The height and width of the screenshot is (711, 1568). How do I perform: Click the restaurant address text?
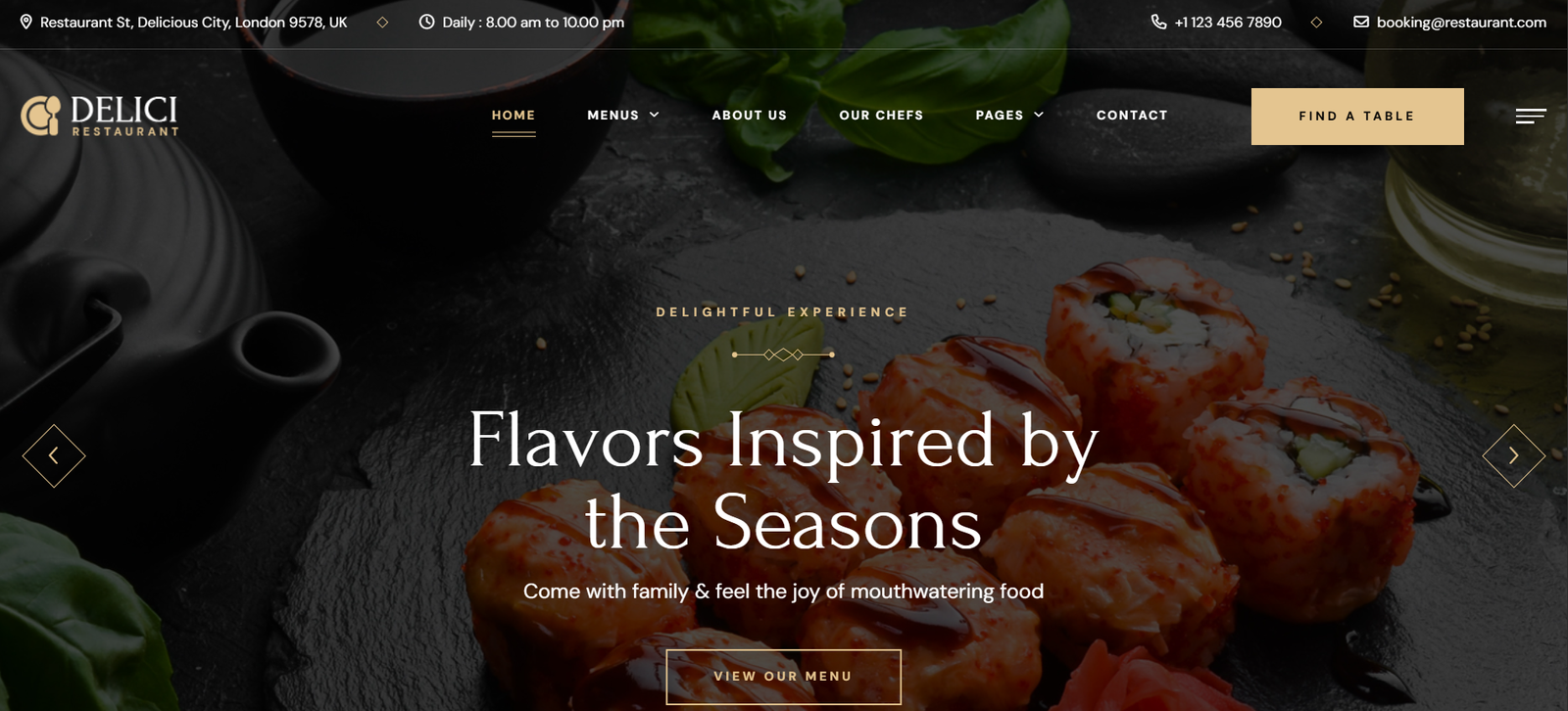coord(194,22)
